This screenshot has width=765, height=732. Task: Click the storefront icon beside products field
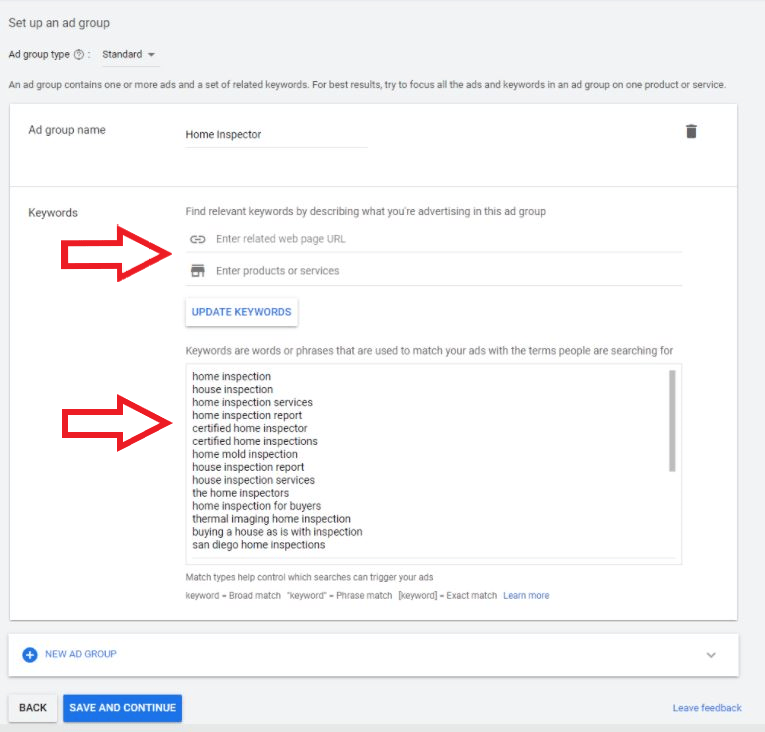pos(197,271)
